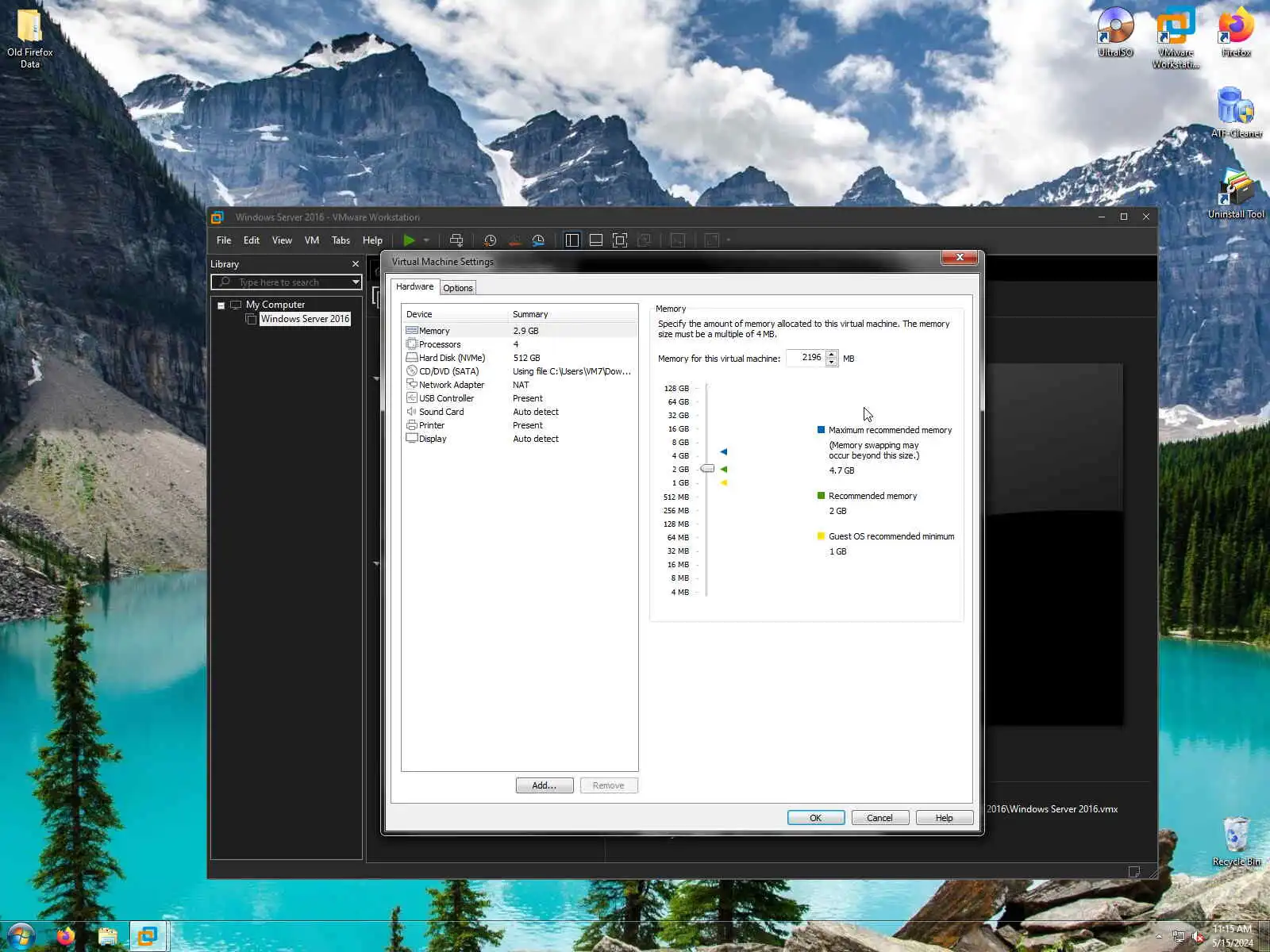Select the USB Controller device
The image size is (1270, 952).
[x=520, y=398]
